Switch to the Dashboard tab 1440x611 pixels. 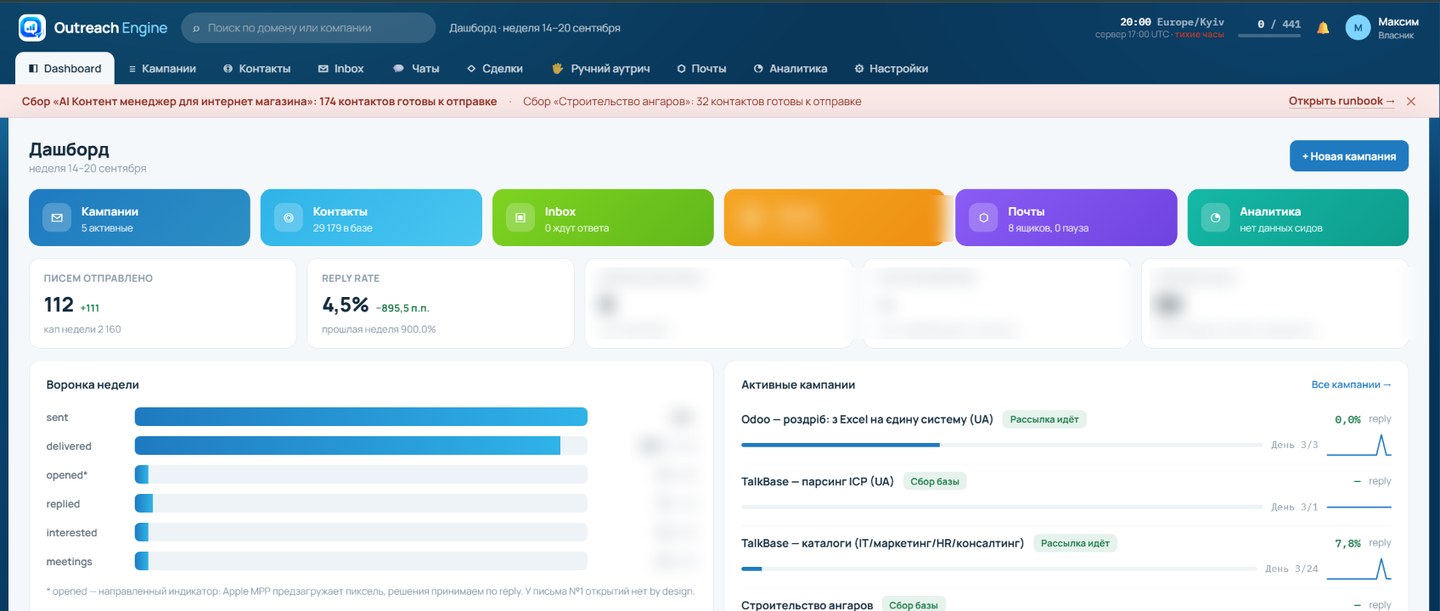(x=65, y=68)
